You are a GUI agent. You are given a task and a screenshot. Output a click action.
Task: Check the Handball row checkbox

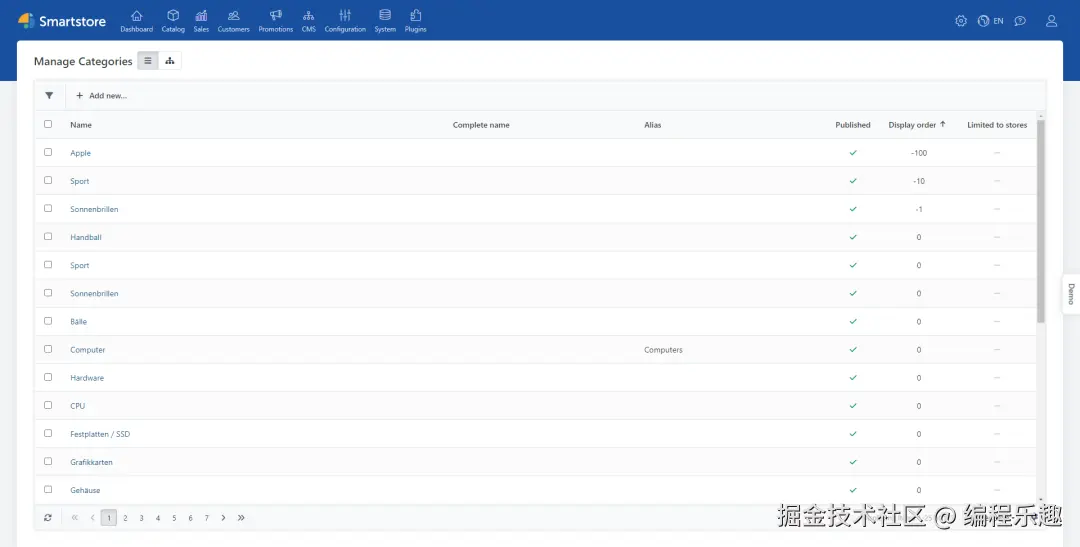click(48, 236)
